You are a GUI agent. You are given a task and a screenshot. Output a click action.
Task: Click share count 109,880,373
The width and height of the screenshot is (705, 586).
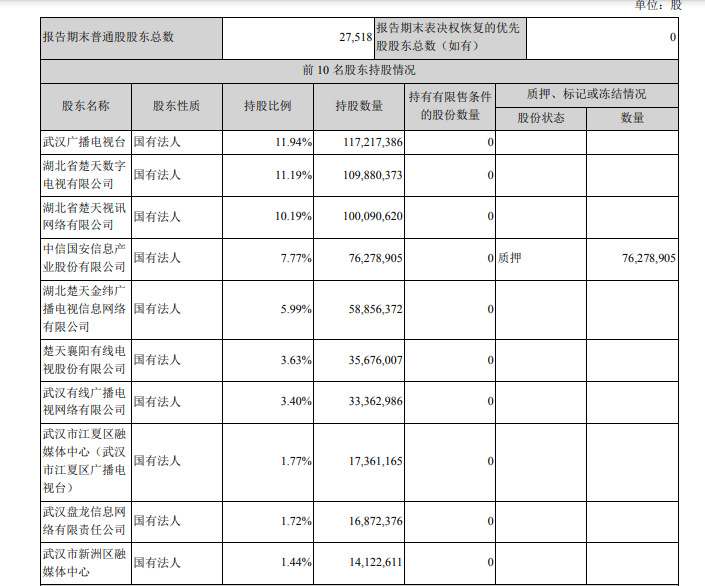[x=373, y=175]
